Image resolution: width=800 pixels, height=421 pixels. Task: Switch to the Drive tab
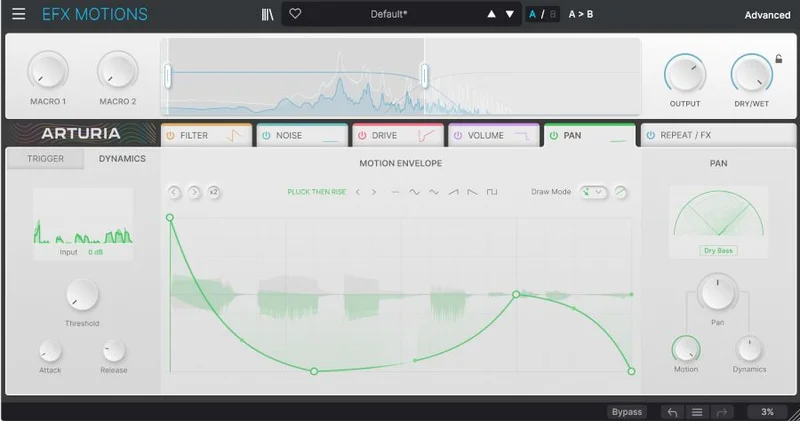point(398,135)
